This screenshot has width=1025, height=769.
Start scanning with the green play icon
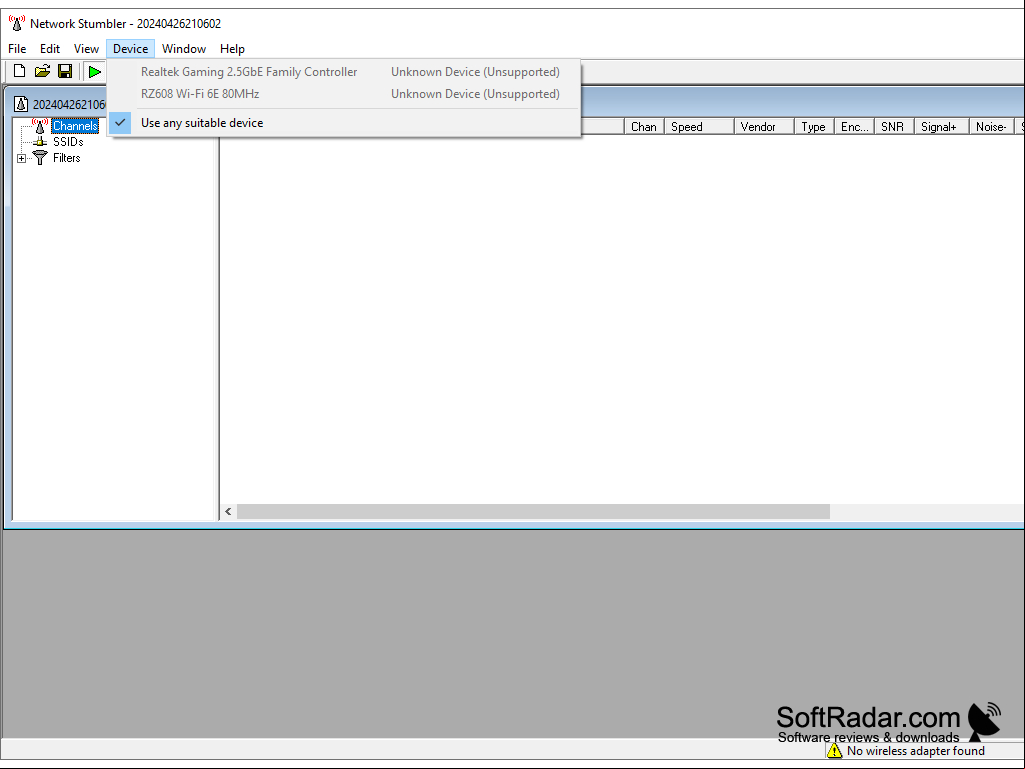click(95, 71)
